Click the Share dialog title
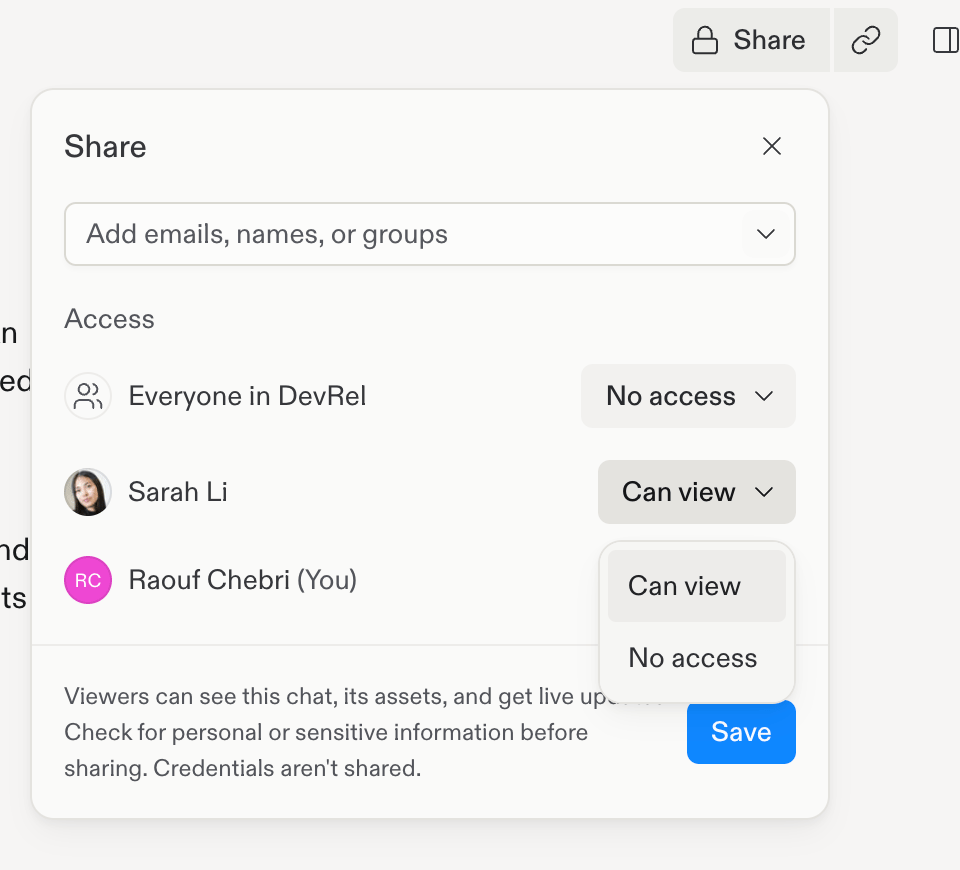Image resolution: width=960 pixels, height=870 pixels. click(x=105, y=146)
